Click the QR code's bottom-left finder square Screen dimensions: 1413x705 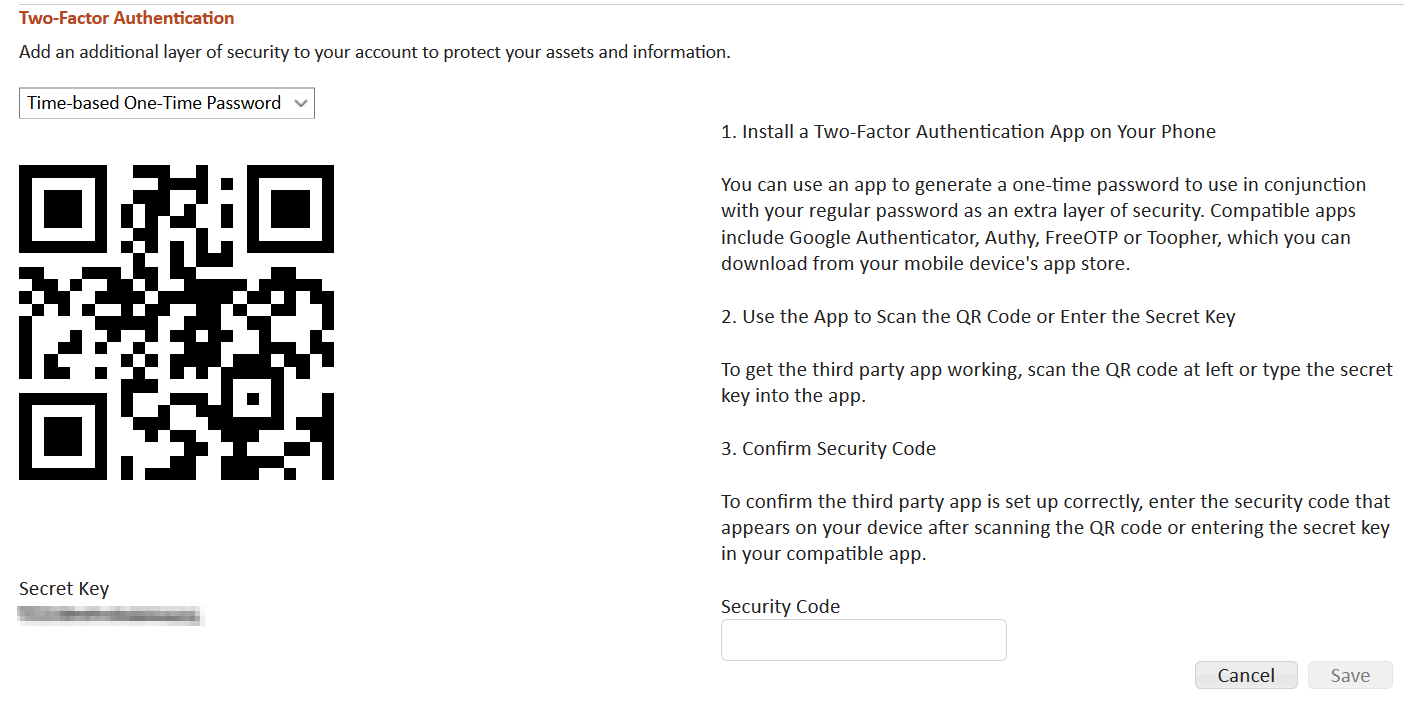click(63, 436)
